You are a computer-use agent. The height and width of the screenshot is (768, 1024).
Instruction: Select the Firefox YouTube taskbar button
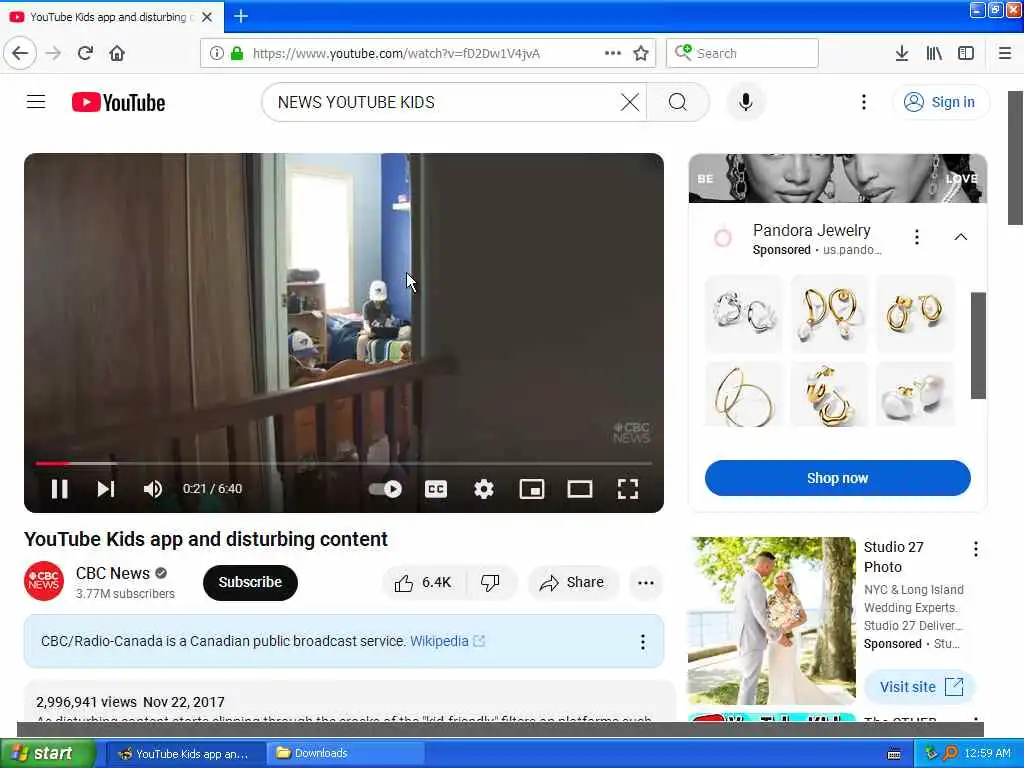185,754
